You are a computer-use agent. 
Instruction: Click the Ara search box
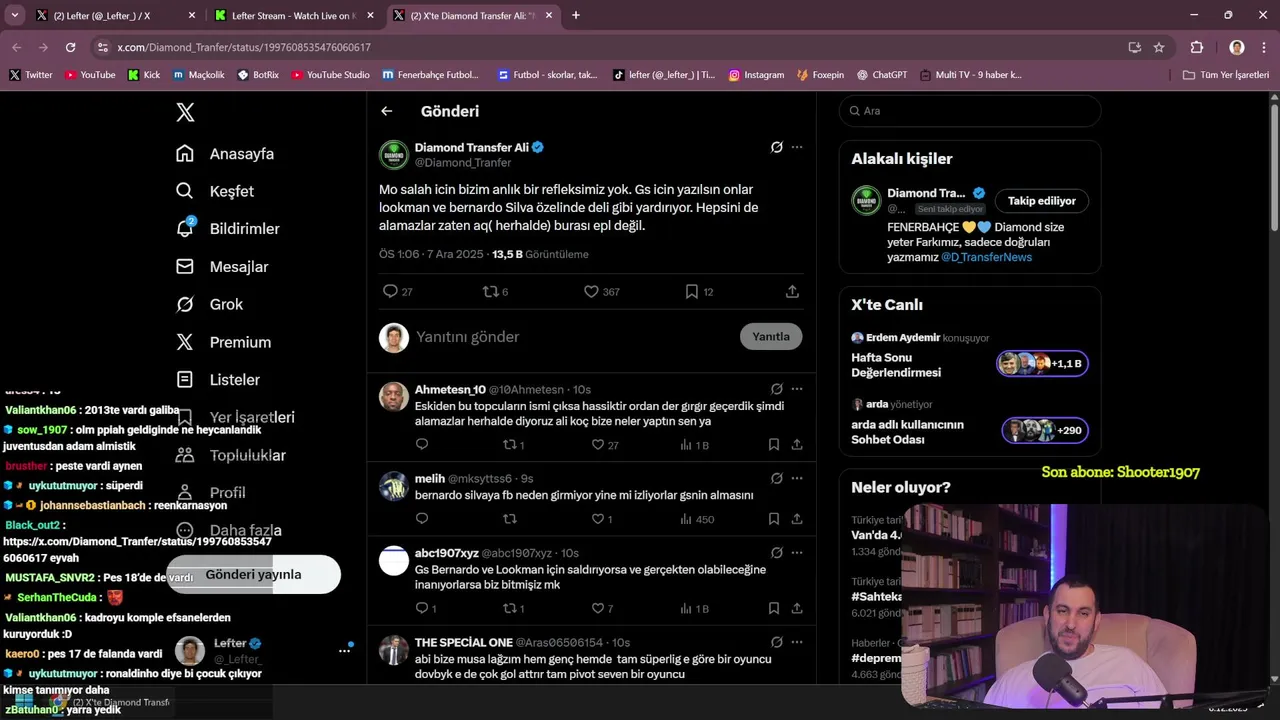pyautogui.click(x=970, y=111)
